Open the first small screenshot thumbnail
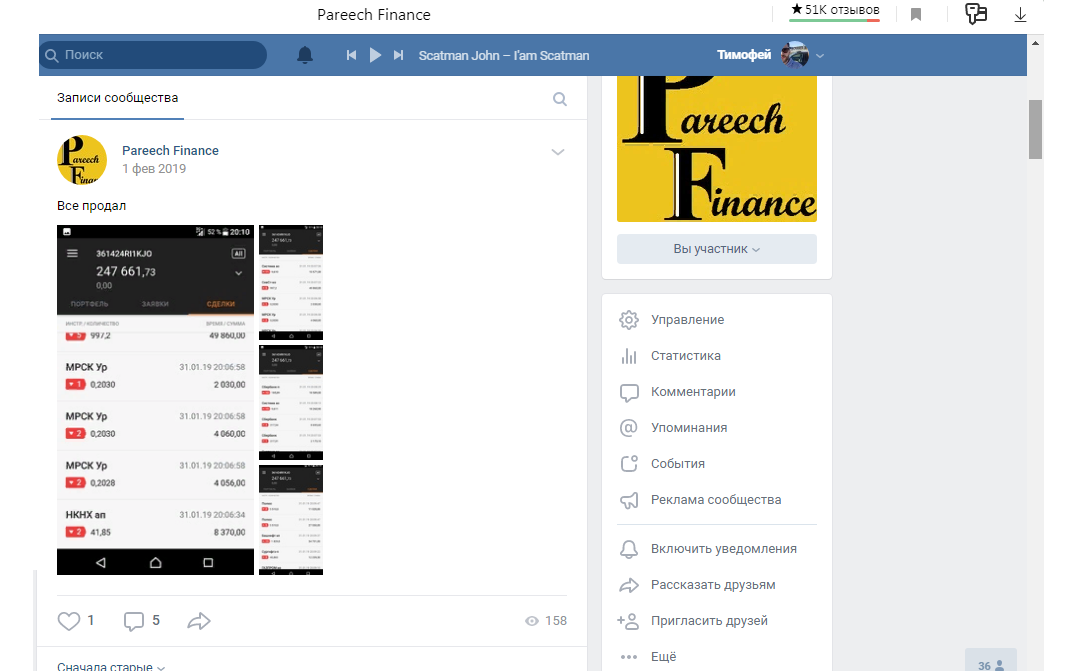The image size is (1073, 671). pos(291,282)
